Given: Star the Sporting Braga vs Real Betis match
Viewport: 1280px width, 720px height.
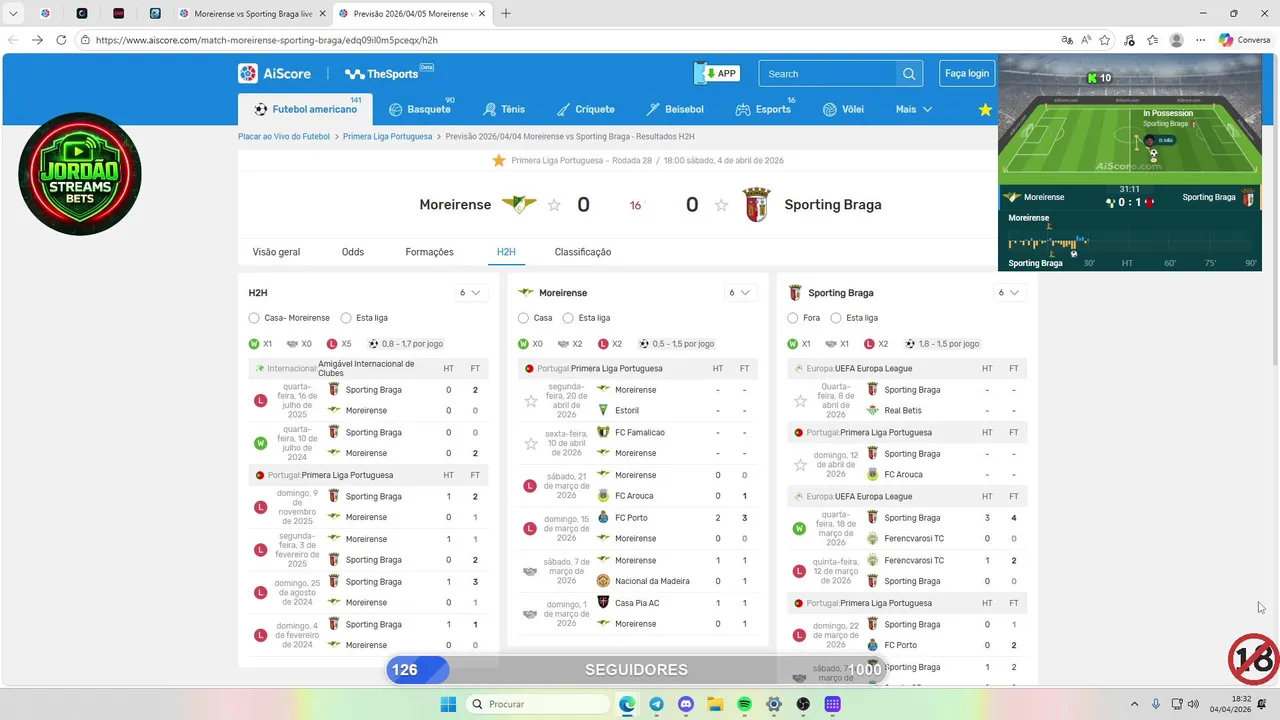Looking at the screenshot, I should click(800, 401).
